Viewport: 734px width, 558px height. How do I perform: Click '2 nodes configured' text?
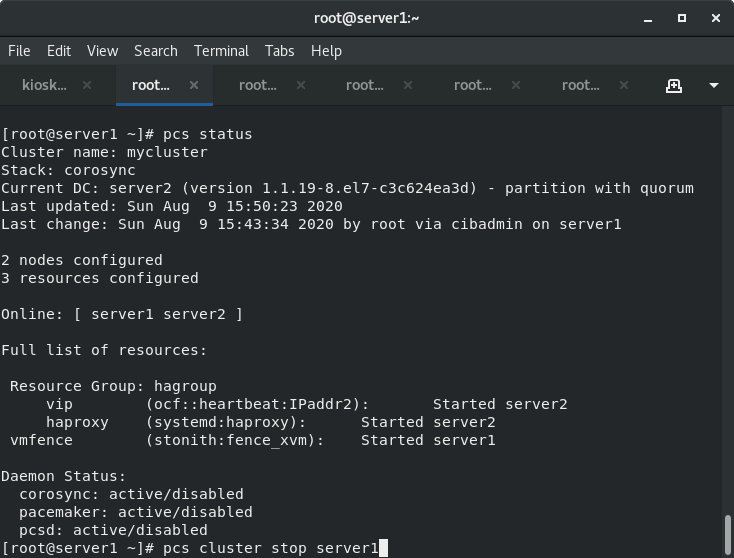click(82, 260)
